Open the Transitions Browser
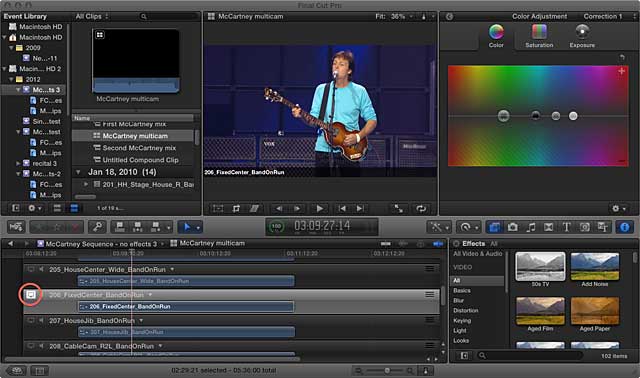The height and width of the screenshot is (378, 640). tap(549, 227)
